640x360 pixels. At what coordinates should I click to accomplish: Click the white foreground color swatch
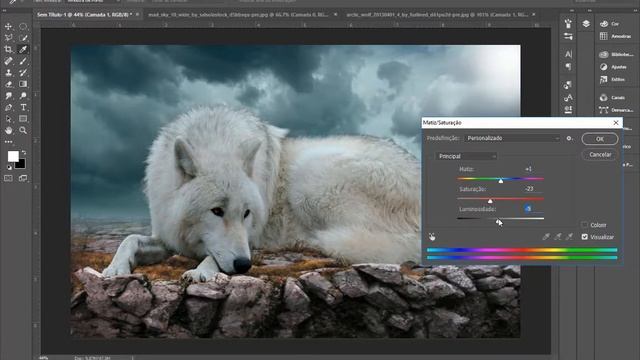pyautogui.click(x=12, y=156)
